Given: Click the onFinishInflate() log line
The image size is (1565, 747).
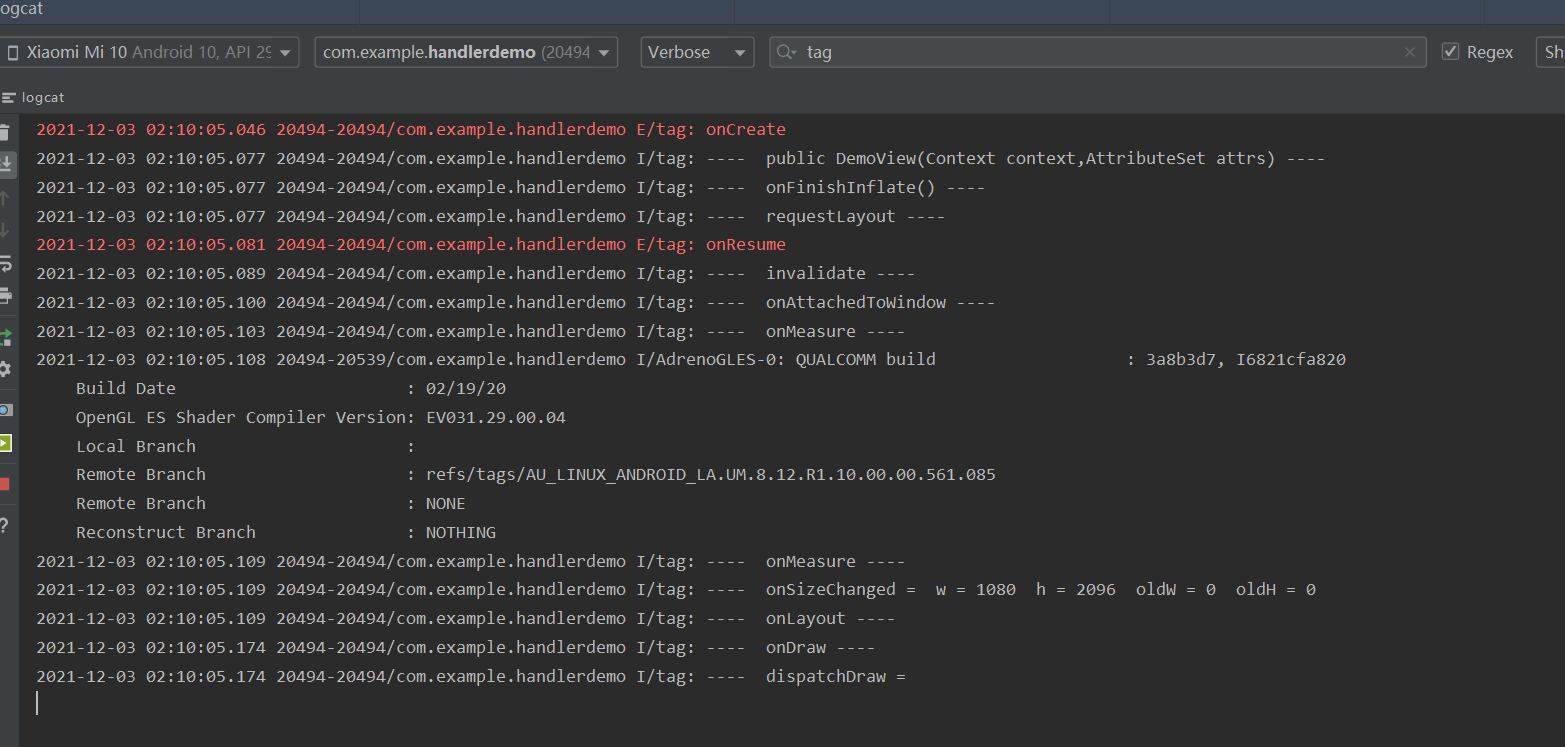Looking at the screenshot, I should point(510,187).
